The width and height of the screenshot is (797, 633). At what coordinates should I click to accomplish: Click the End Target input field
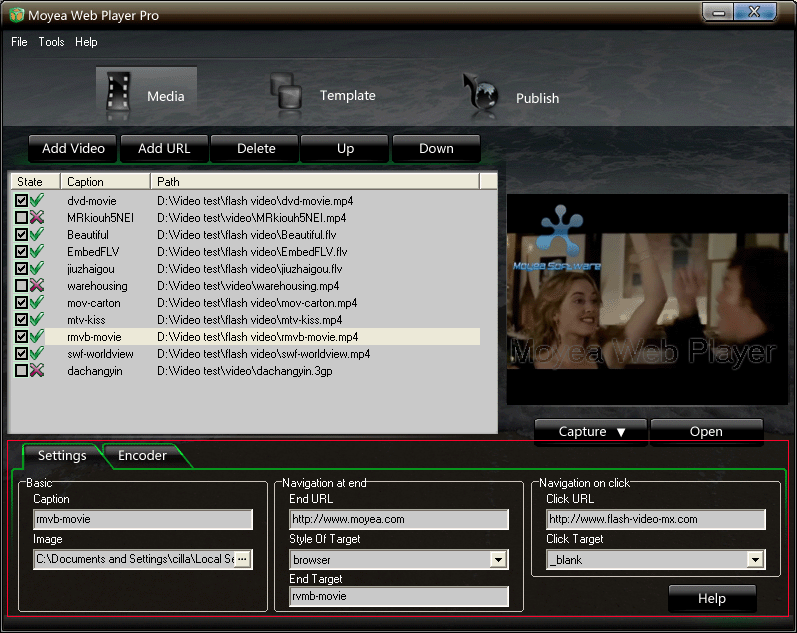pos(399,596)
